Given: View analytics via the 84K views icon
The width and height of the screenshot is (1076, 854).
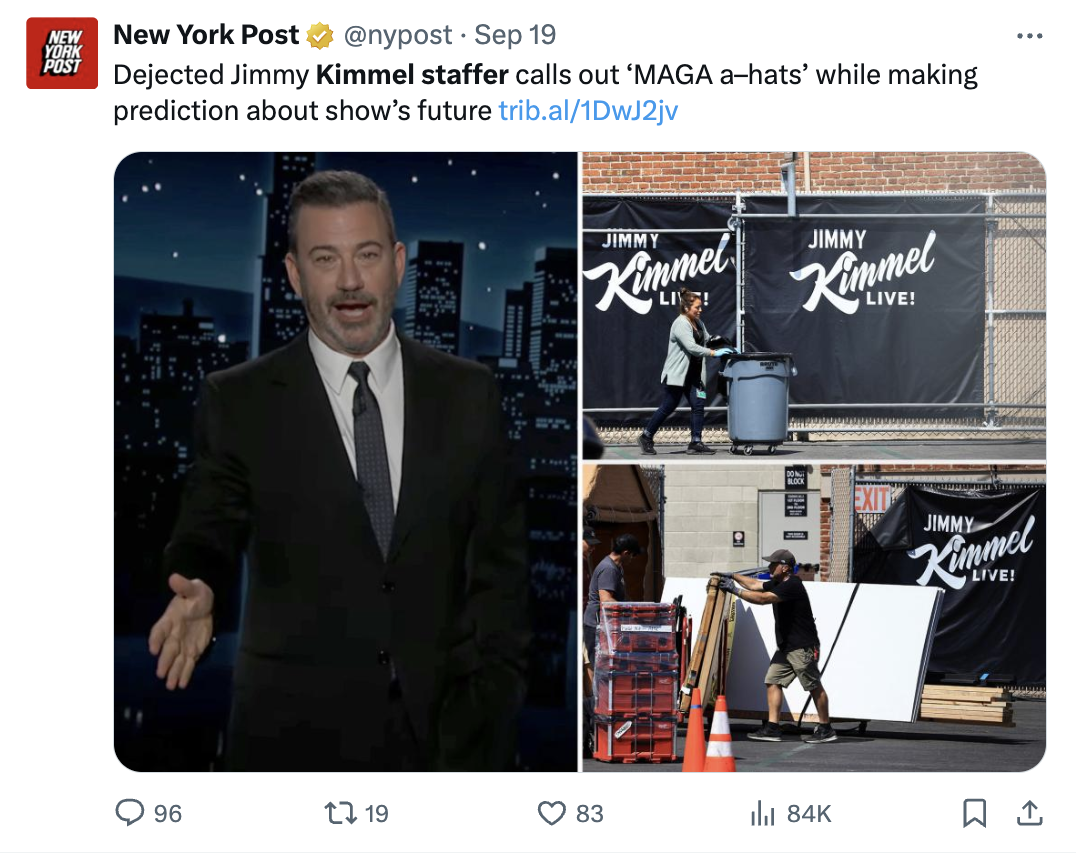Looking at the screenshot, I should 762,813.
